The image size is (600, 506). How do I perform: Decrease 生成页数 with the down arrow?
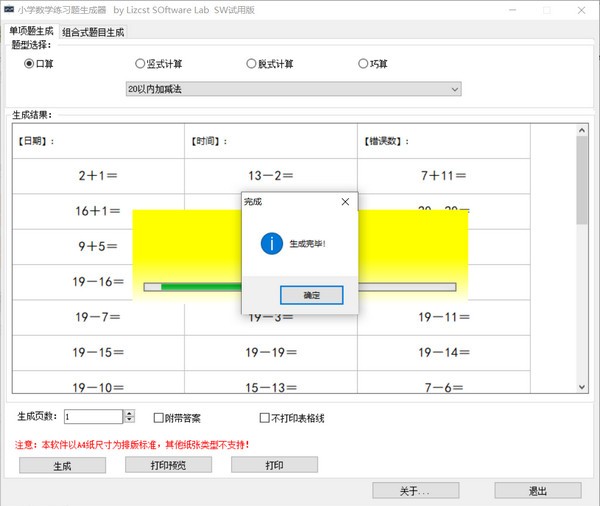tap(129, 420)
